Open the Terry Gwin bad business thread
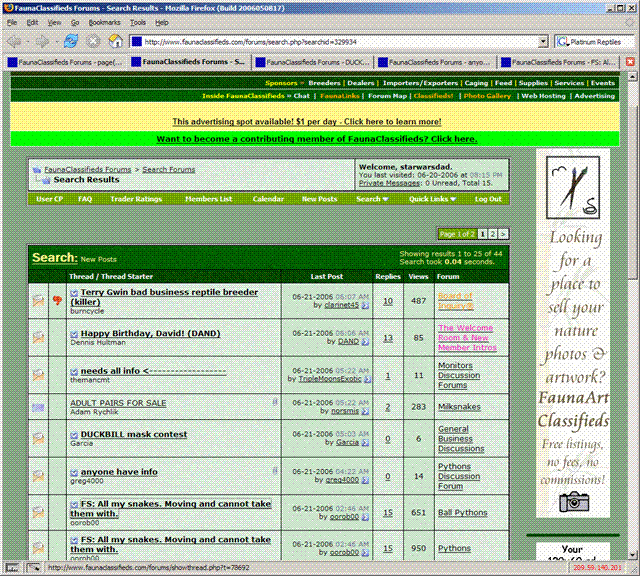 (165, 297)
